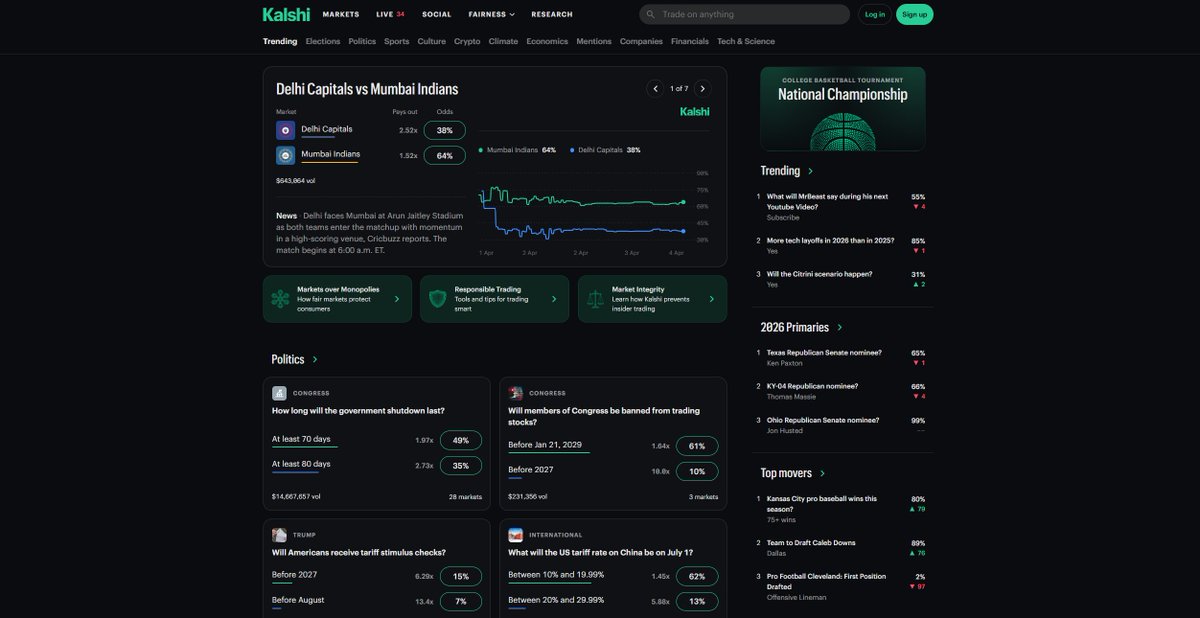Switch to the Culture tab

tap(432, 41)
